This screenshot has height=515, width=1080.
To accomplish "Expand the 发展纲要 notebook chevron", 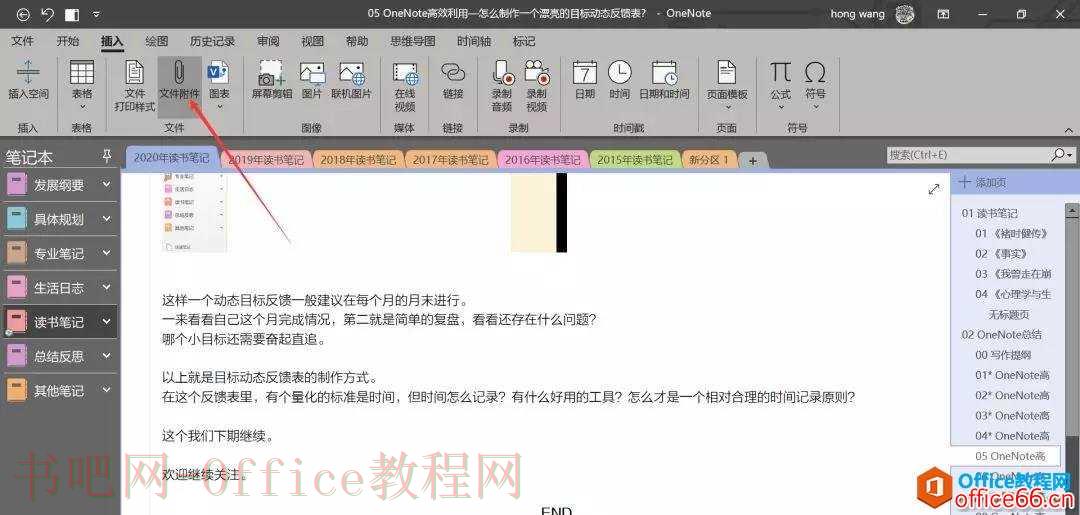I will click(106, 185).
